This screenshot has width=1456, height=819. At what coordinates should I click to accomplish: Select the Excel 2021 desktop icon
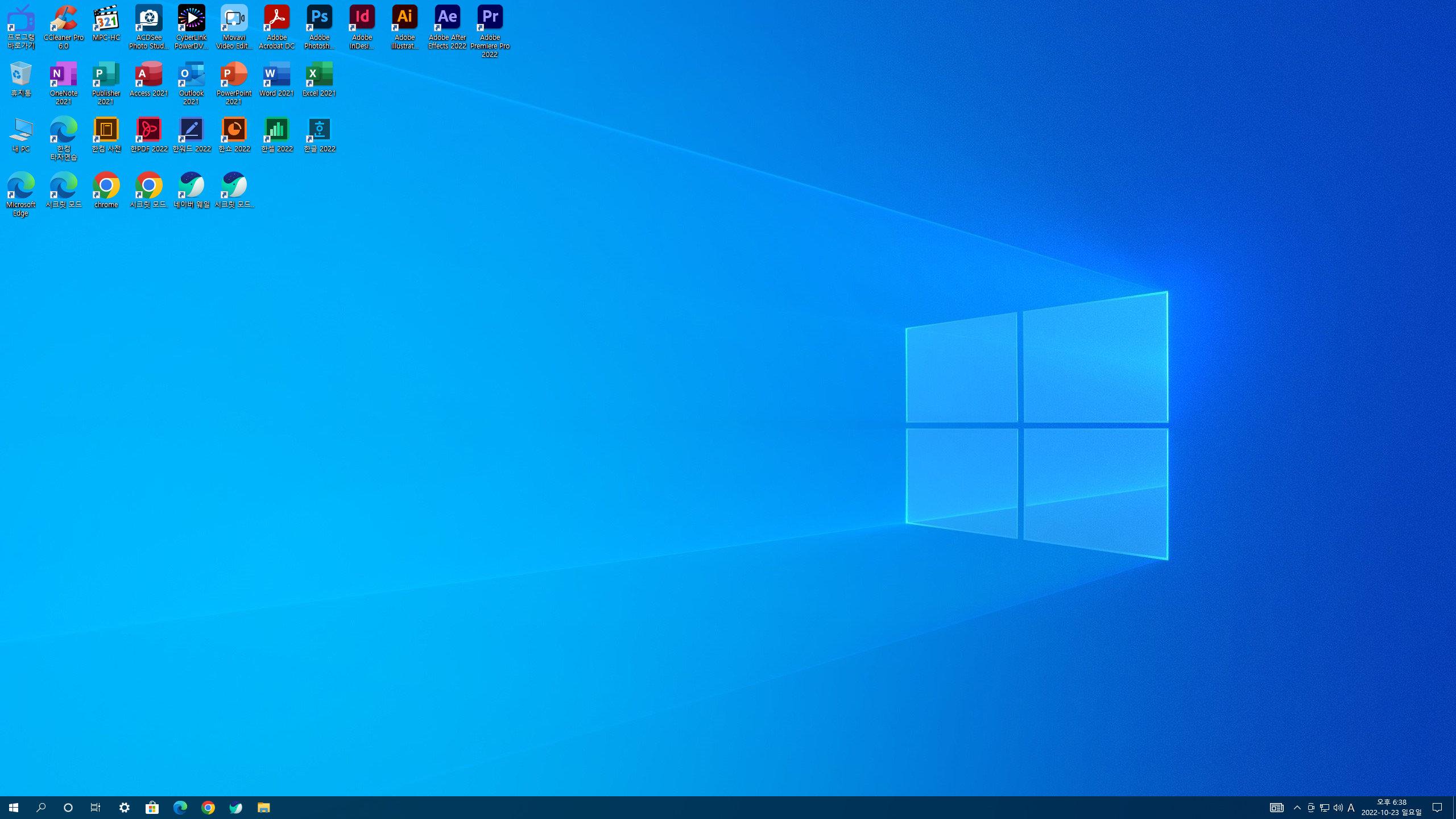point(319,79)
